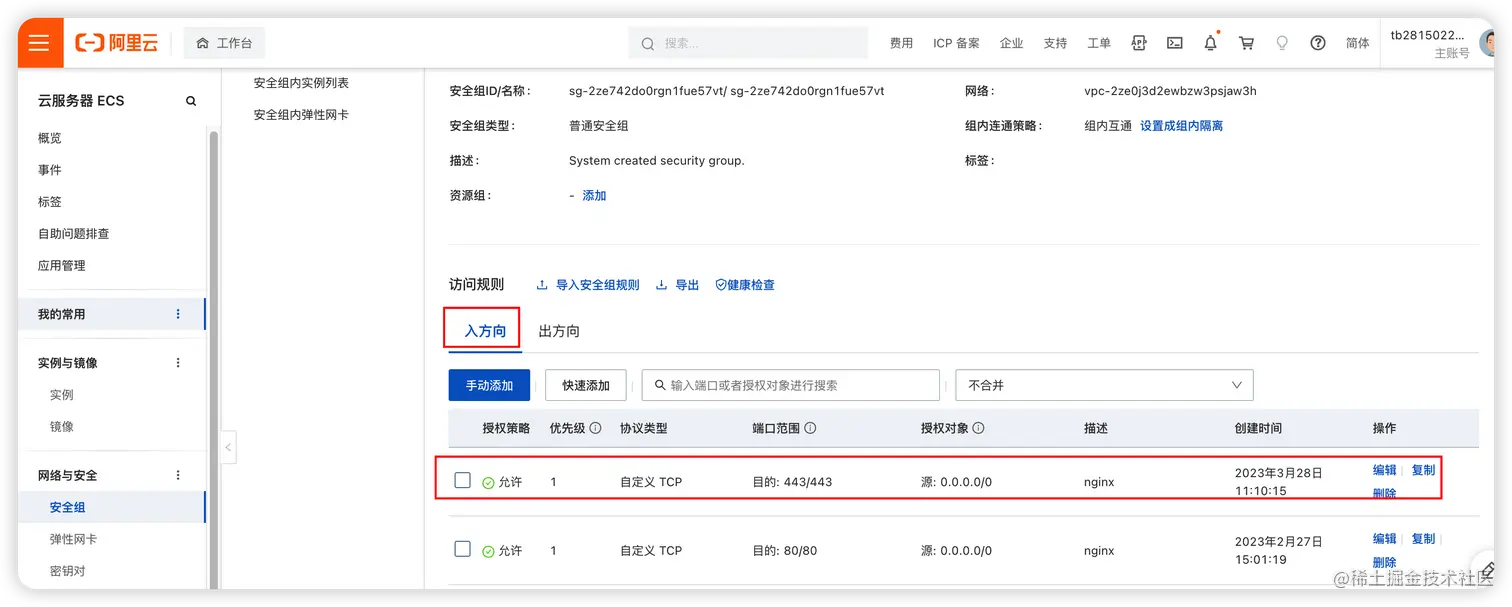This screenshot has width=1512, height=607.
Task: Collapse the sidebar with the arrow handle
Action: point(228,447)
